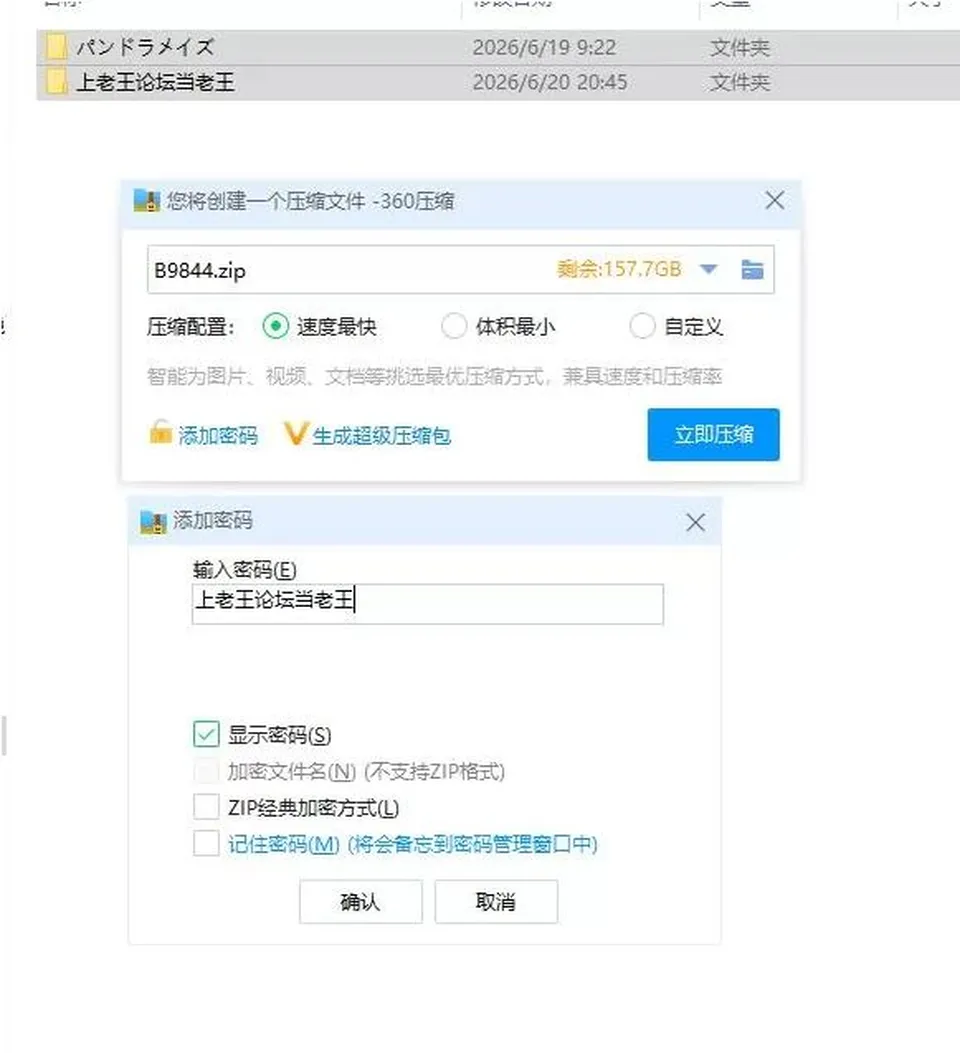The height and width of the screenshot is (1053, 960).
Task: Click the 立即压缩 button
Action: point(714,434)
